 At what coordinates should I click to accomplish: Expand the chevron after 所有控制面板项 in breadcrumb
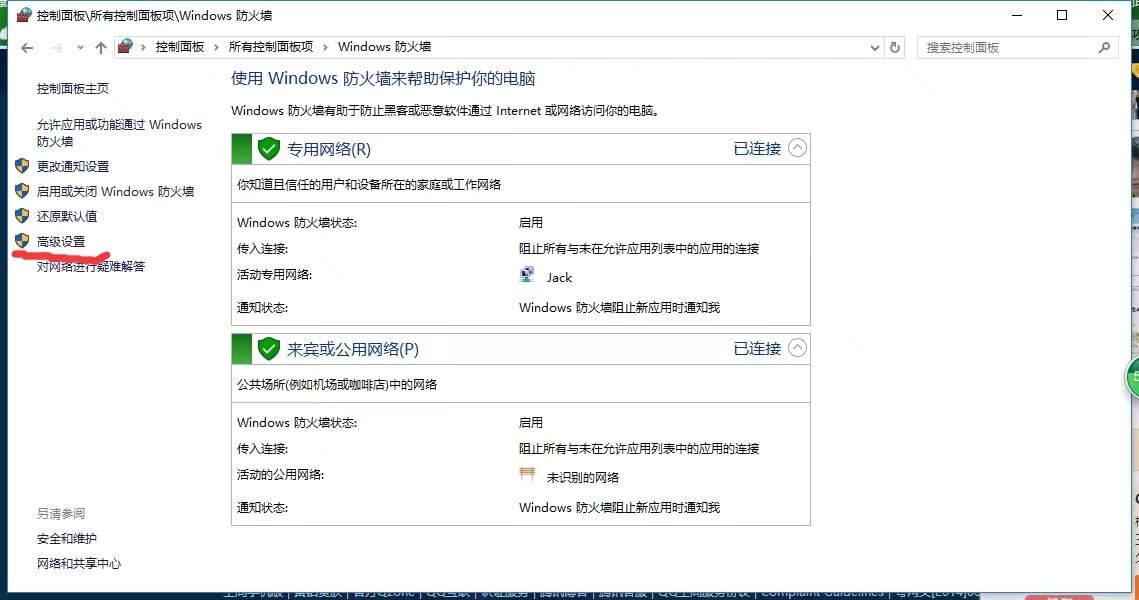[x=325, y=47]
